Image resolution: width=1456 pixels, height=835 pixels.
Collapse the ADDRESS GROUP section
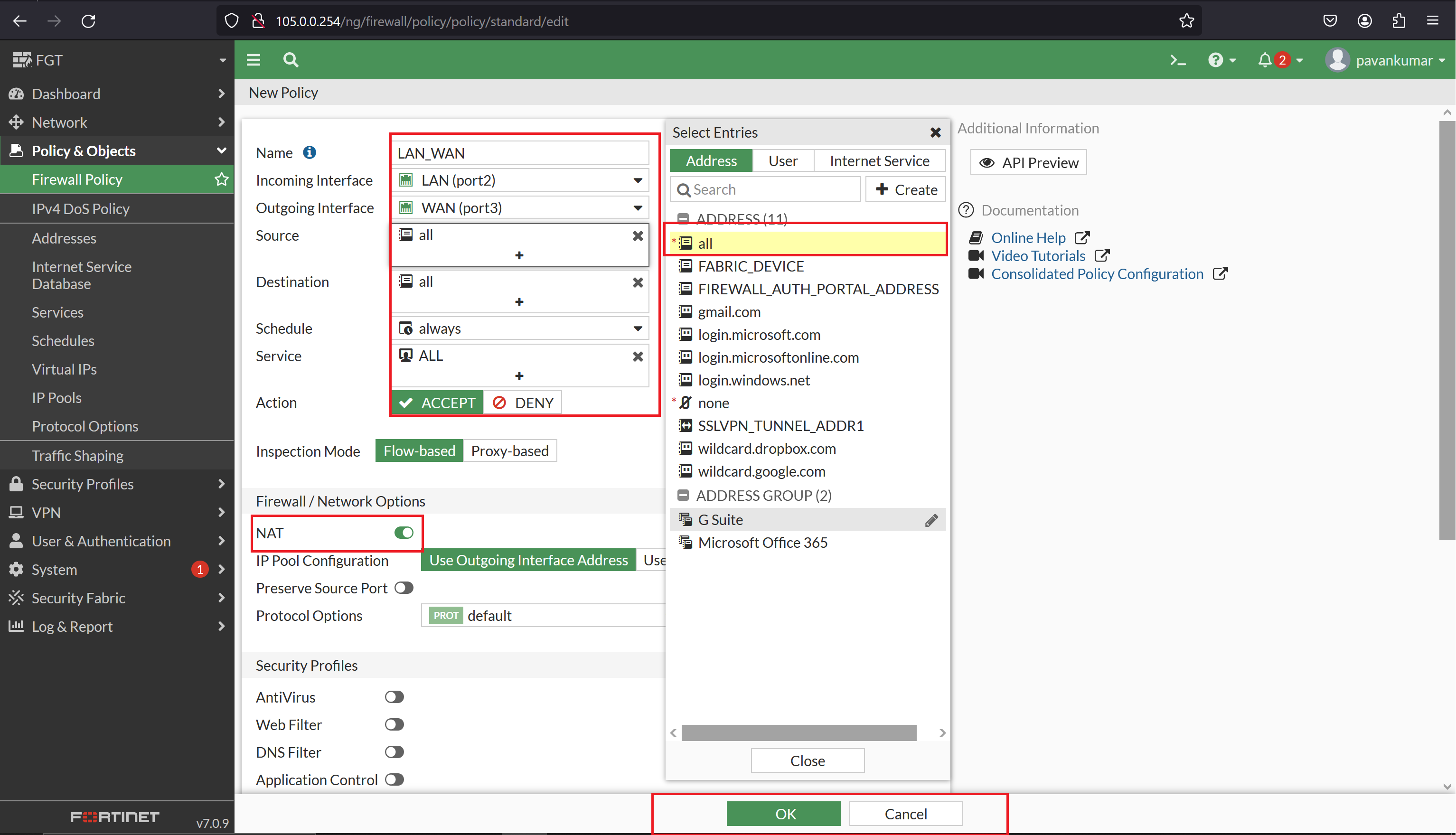coord(683,494)
